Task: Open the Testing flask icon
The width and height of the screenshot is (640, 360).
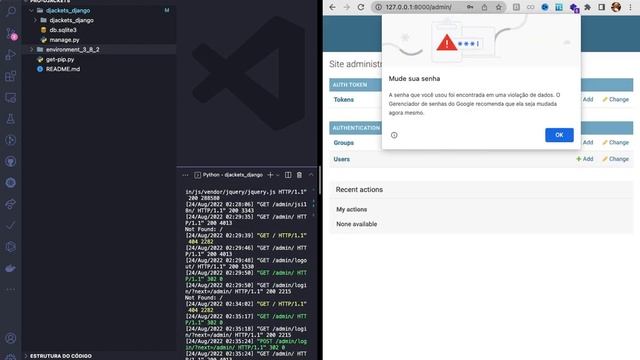Action: pyautogui.click(x=11, y=119)
